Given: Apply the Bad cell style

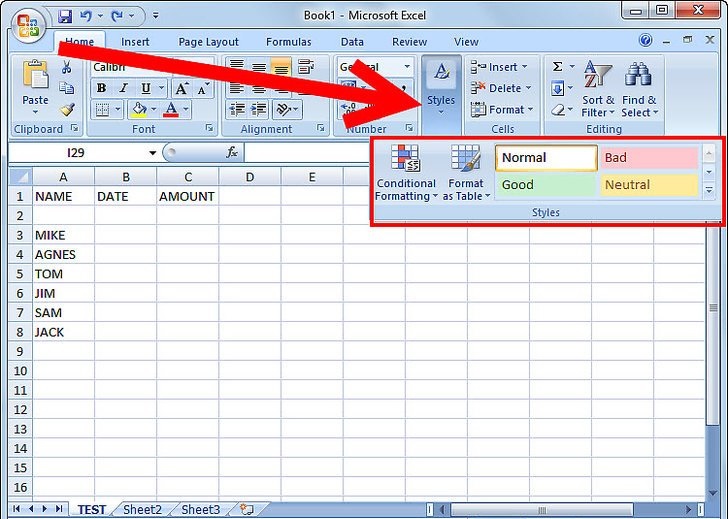Looking at the screenshot, I should (x=649, y=158).
